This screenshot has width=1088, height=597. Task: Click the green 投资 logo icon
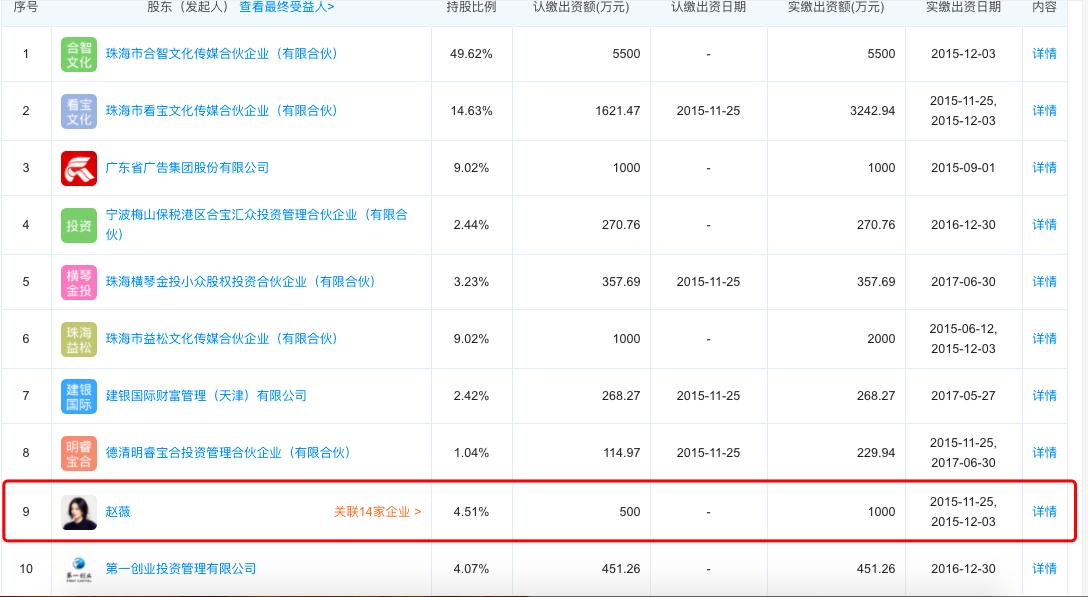tap(78, 225)
